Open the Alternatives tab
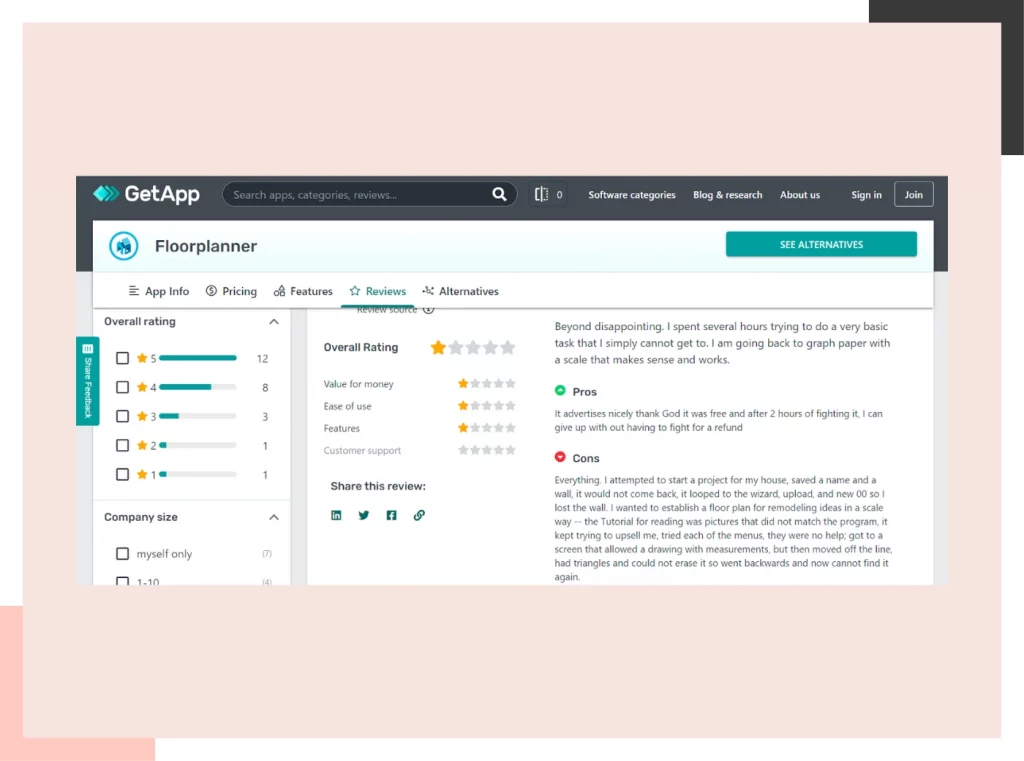 (x=460, y=291)
